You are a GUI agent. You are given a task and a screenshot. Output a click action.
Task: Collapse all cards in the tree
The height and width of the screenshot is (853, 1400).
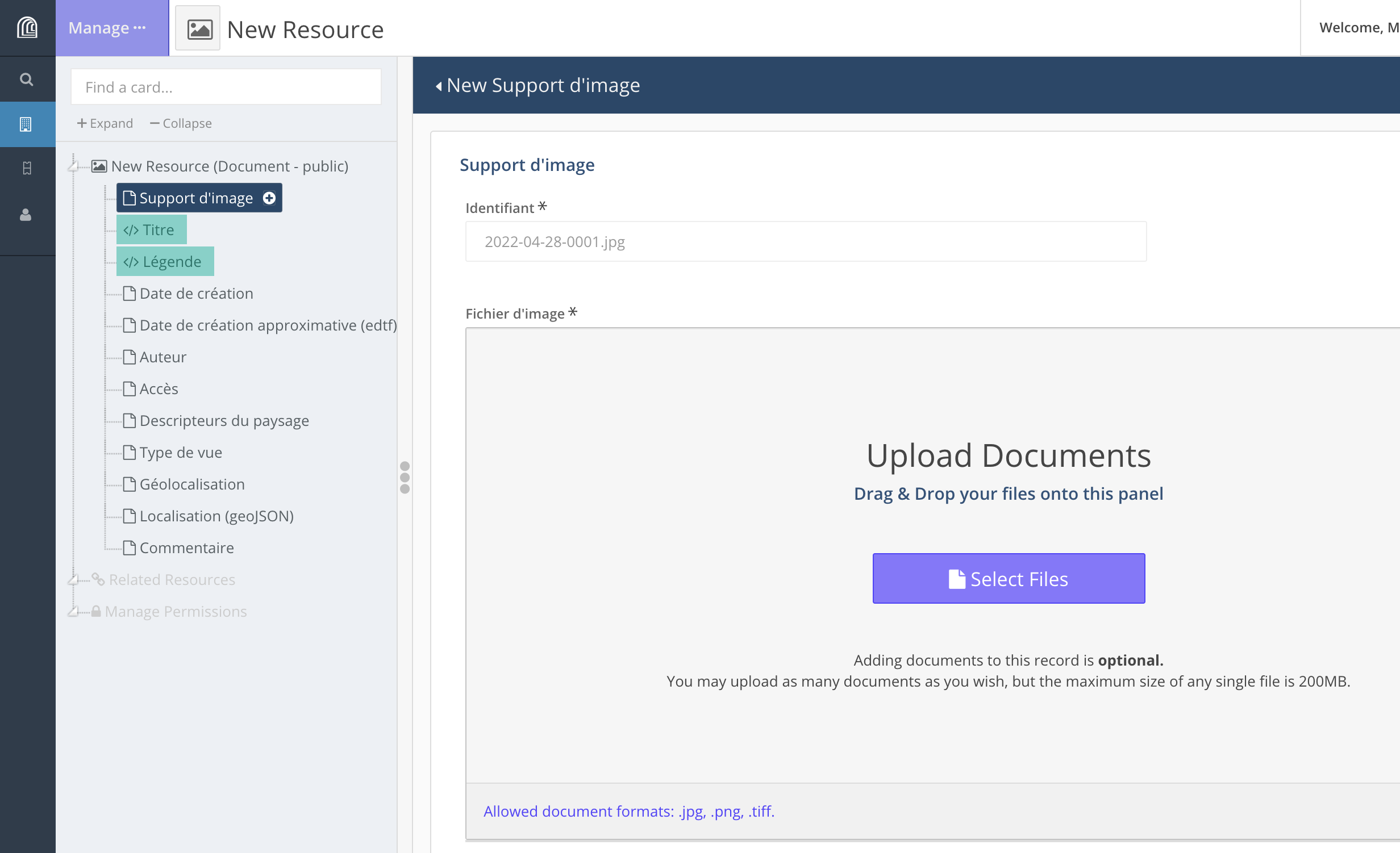pyautogui.click(x=181, y=123)
